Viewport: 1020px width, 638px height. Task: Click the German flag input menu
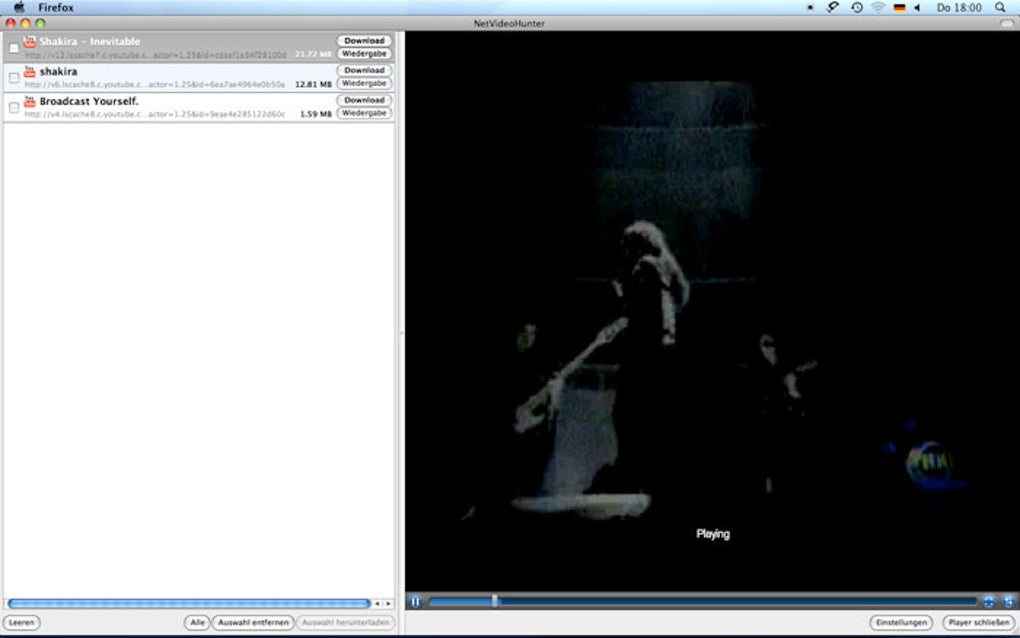[900, 8]
